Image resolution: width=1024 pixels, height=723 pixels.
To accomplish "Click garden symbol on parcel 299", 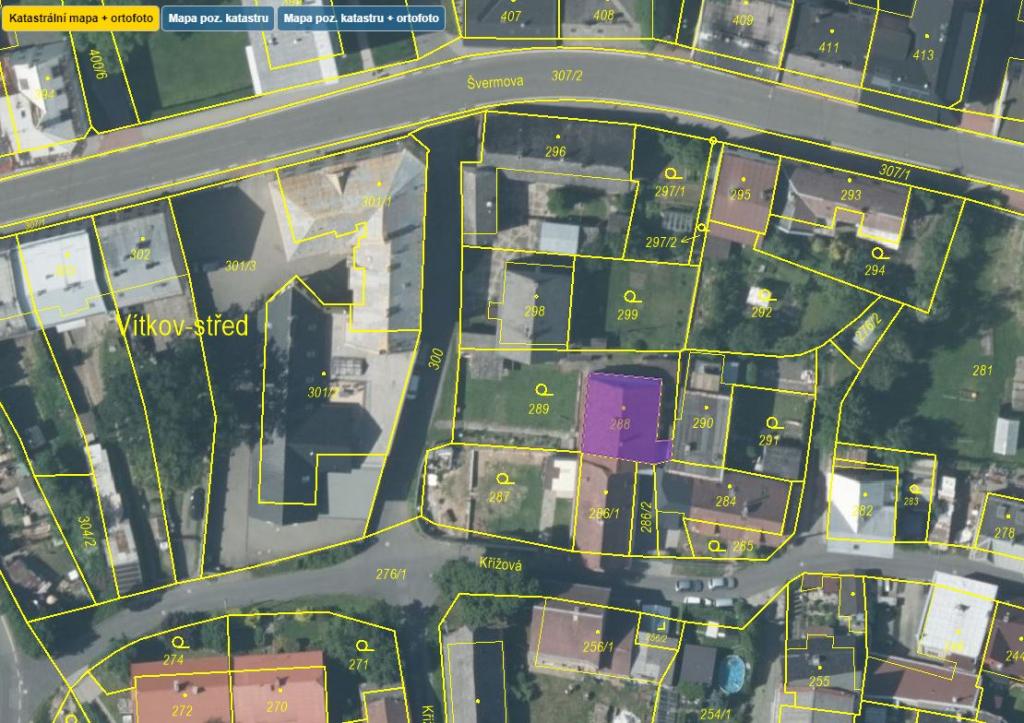I will click(x=632, y=297).
